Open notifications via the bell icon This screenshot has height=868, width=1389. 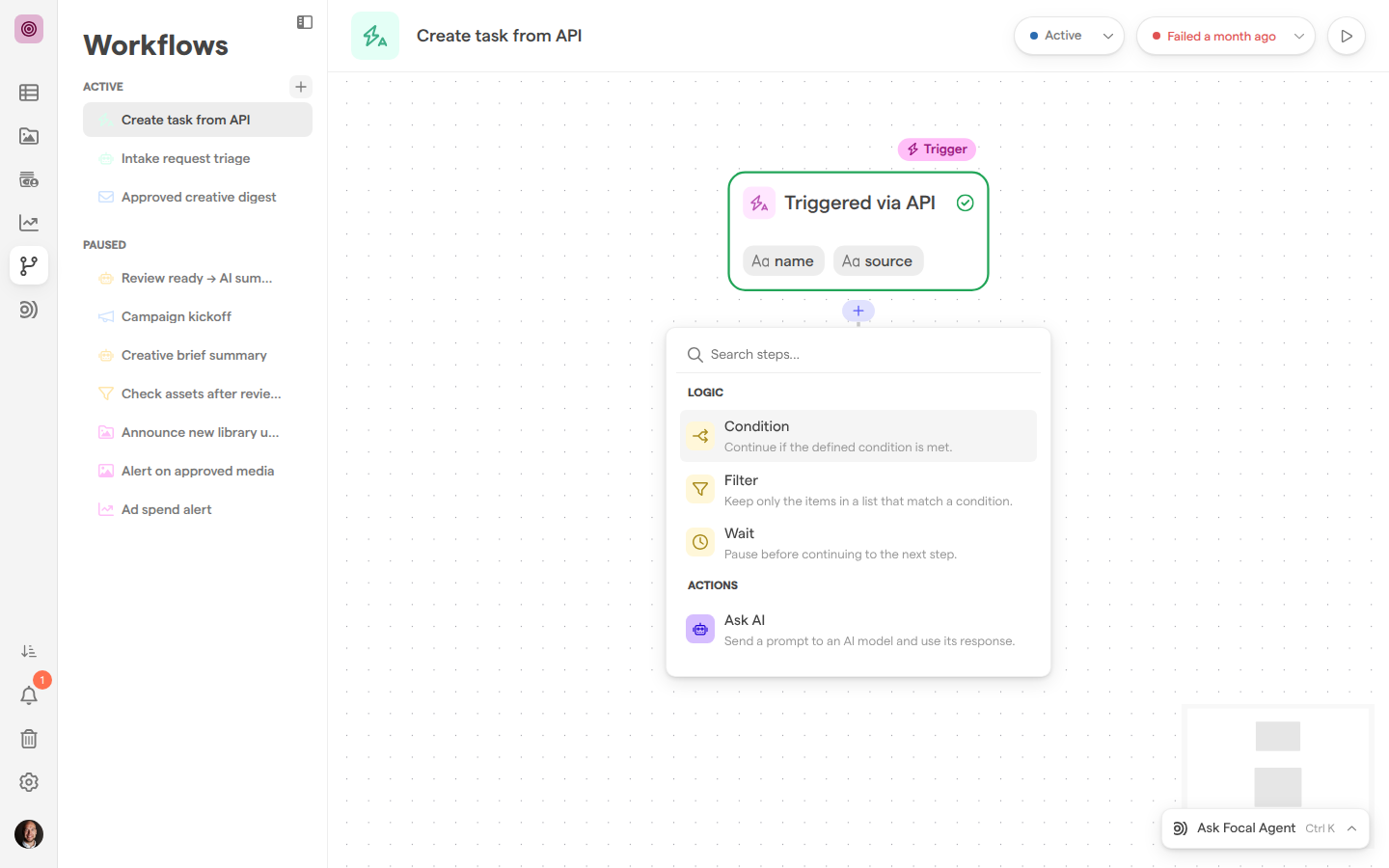(x=29, y=695)
